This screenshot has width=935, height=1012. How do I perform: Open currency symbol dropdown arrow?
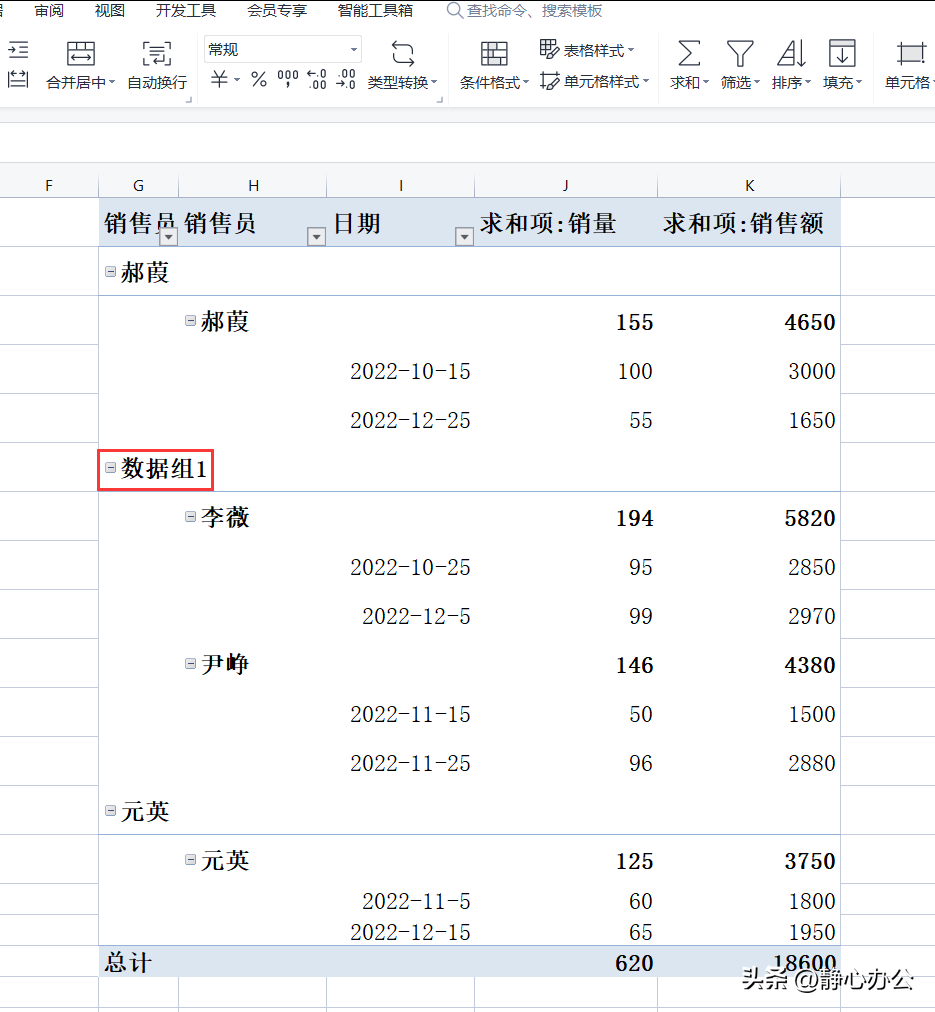coord(237,79)
